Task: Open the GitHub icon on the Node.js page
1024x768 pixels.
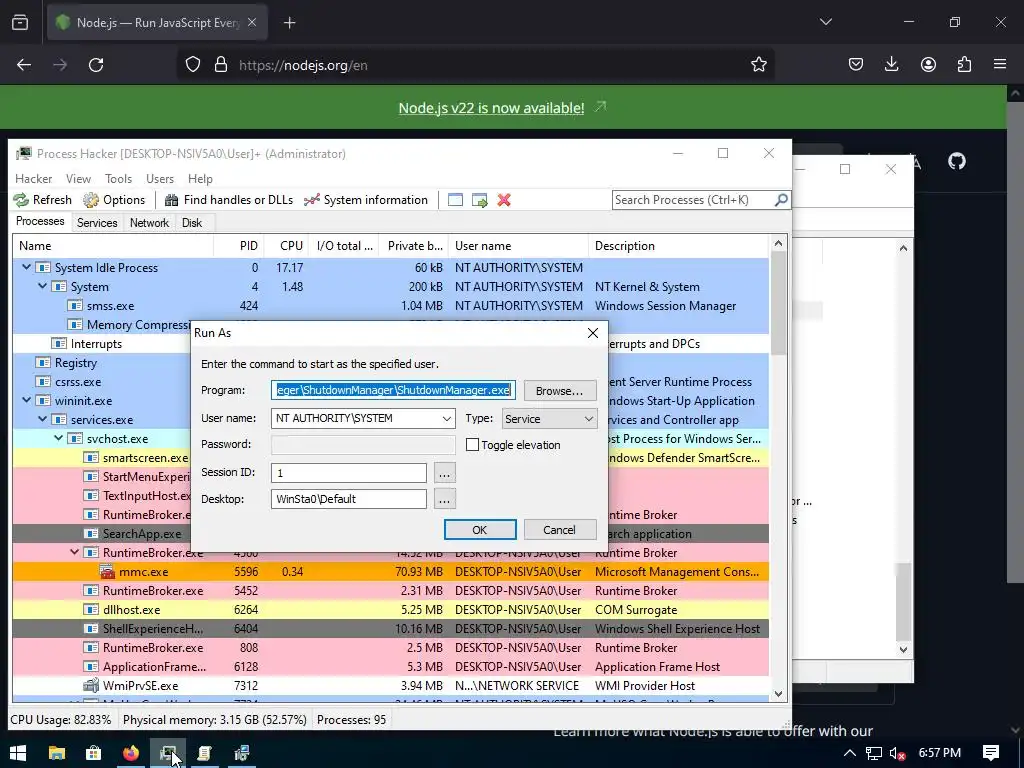Action: [957, 161]
